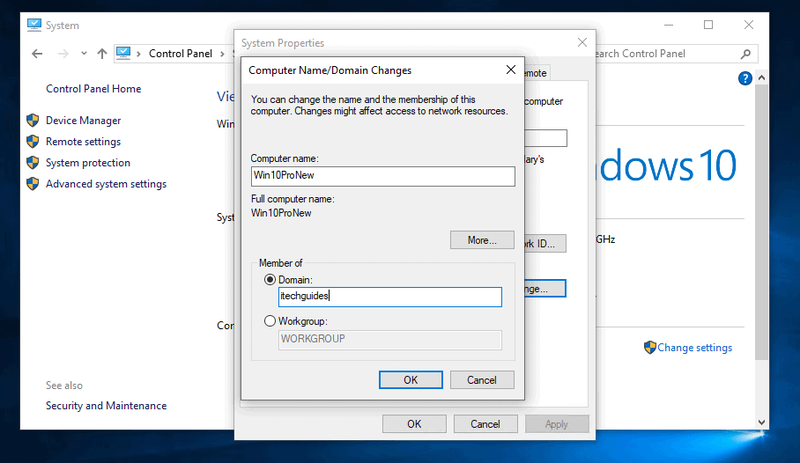Select Control Panel breadcrumb
This screenshot has height=463, width=800.
click(180, 54)
